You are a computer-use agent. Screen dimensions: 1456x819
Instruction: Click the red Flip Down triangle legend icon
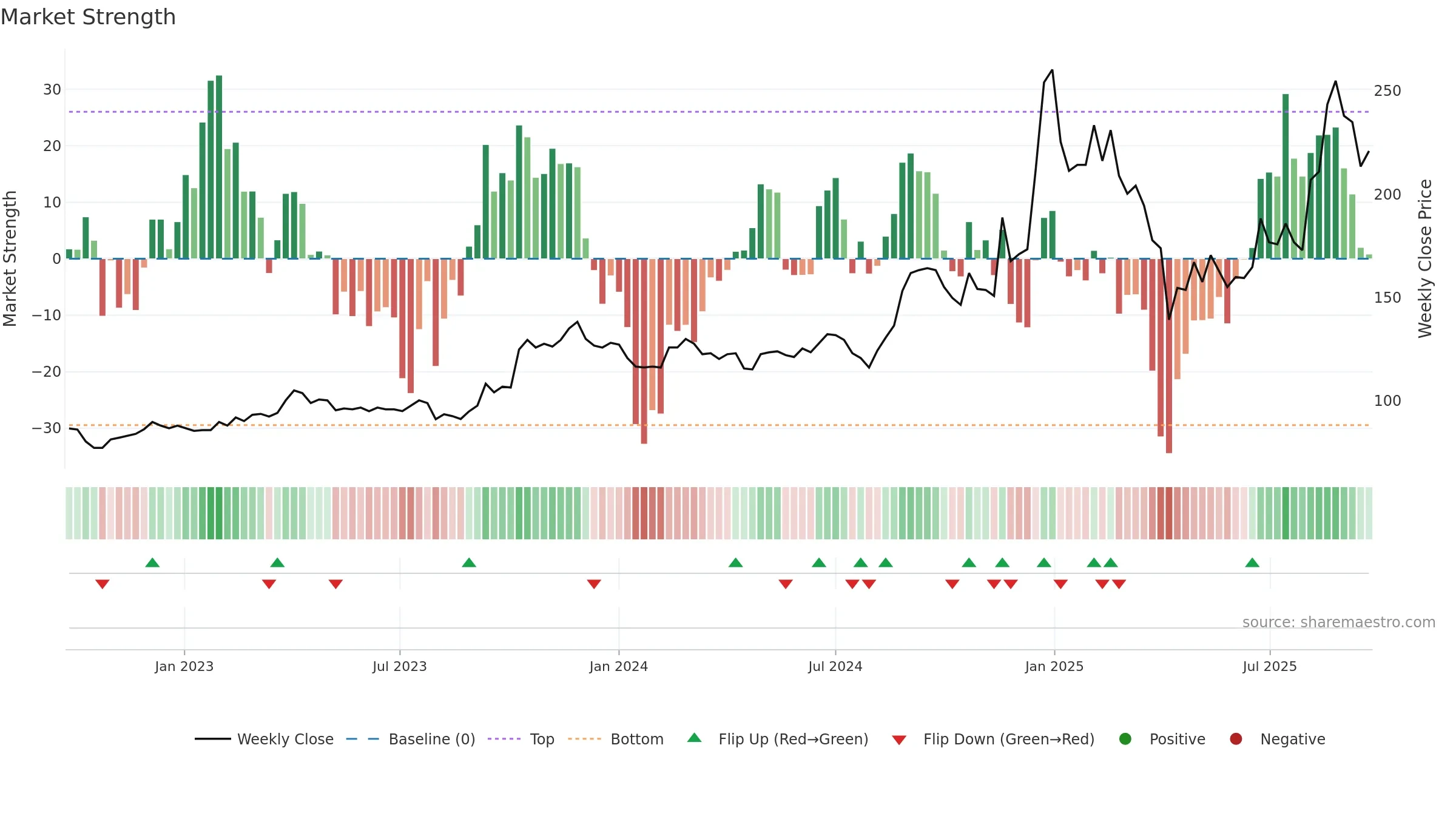[x=899, y=740]
